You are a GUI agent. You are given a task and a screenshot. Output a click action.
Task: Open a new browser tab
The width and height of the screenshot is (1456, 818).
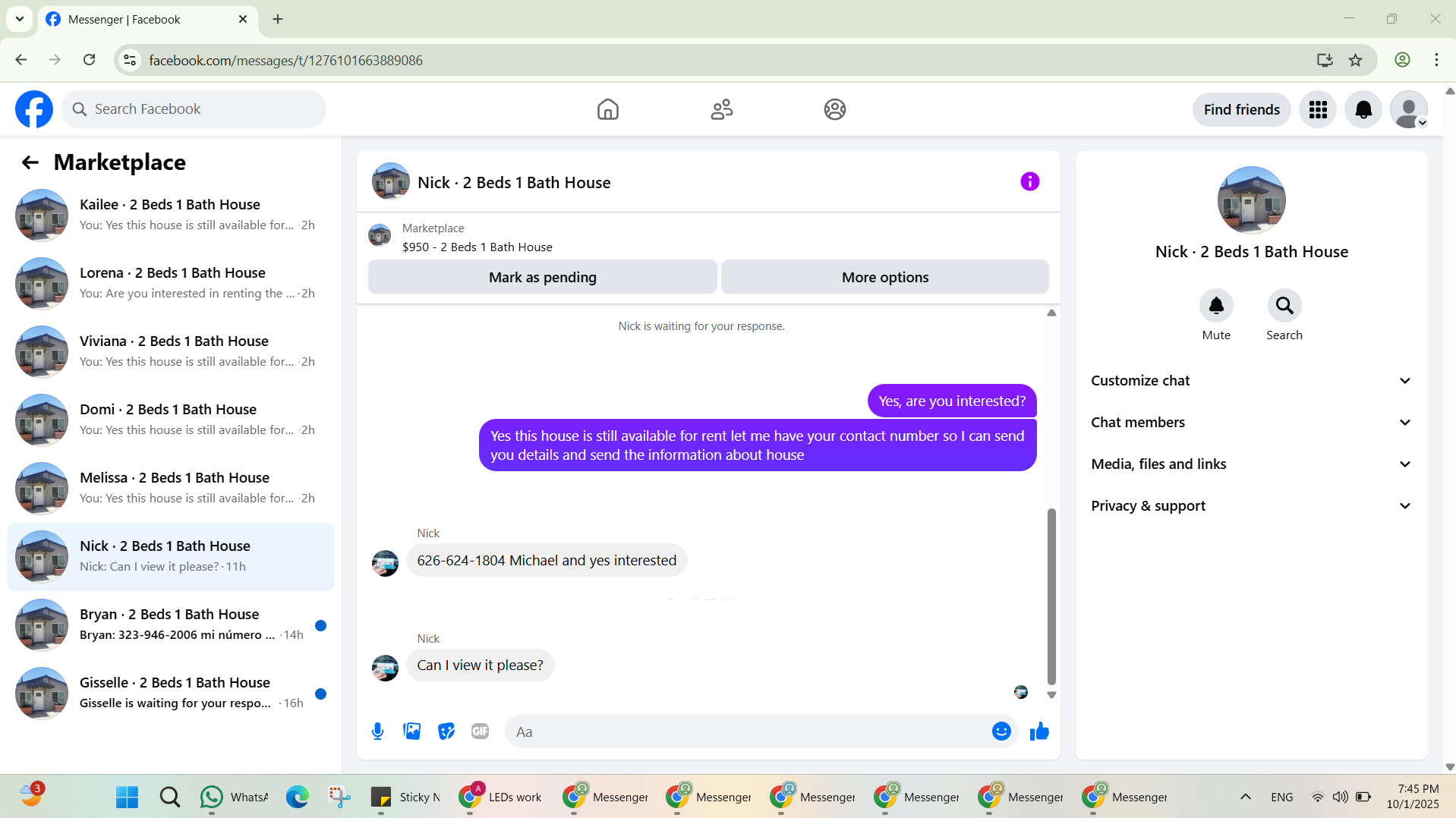pos(278,19)
